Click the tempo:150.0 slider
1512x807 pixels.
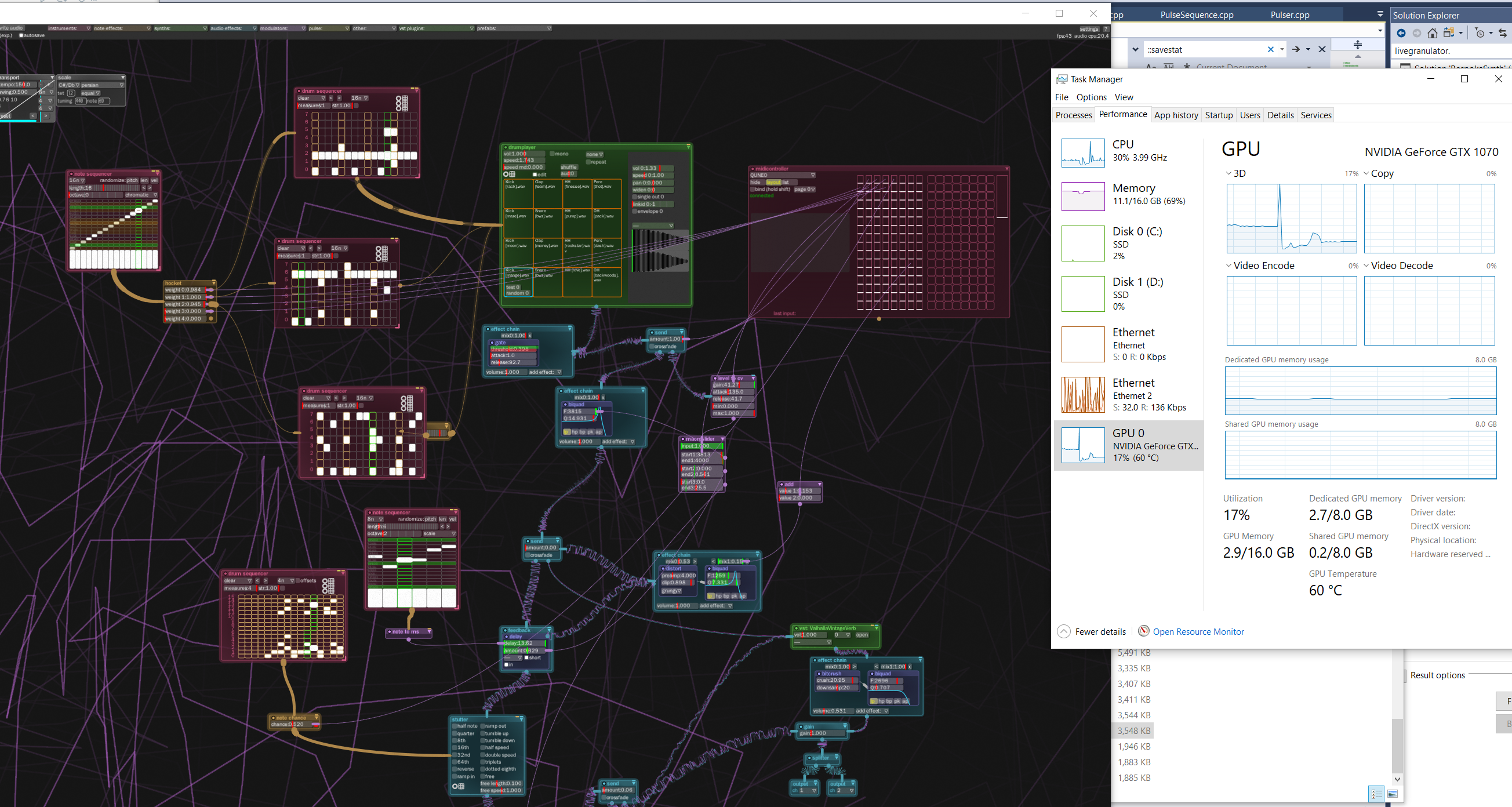[19, 85]
